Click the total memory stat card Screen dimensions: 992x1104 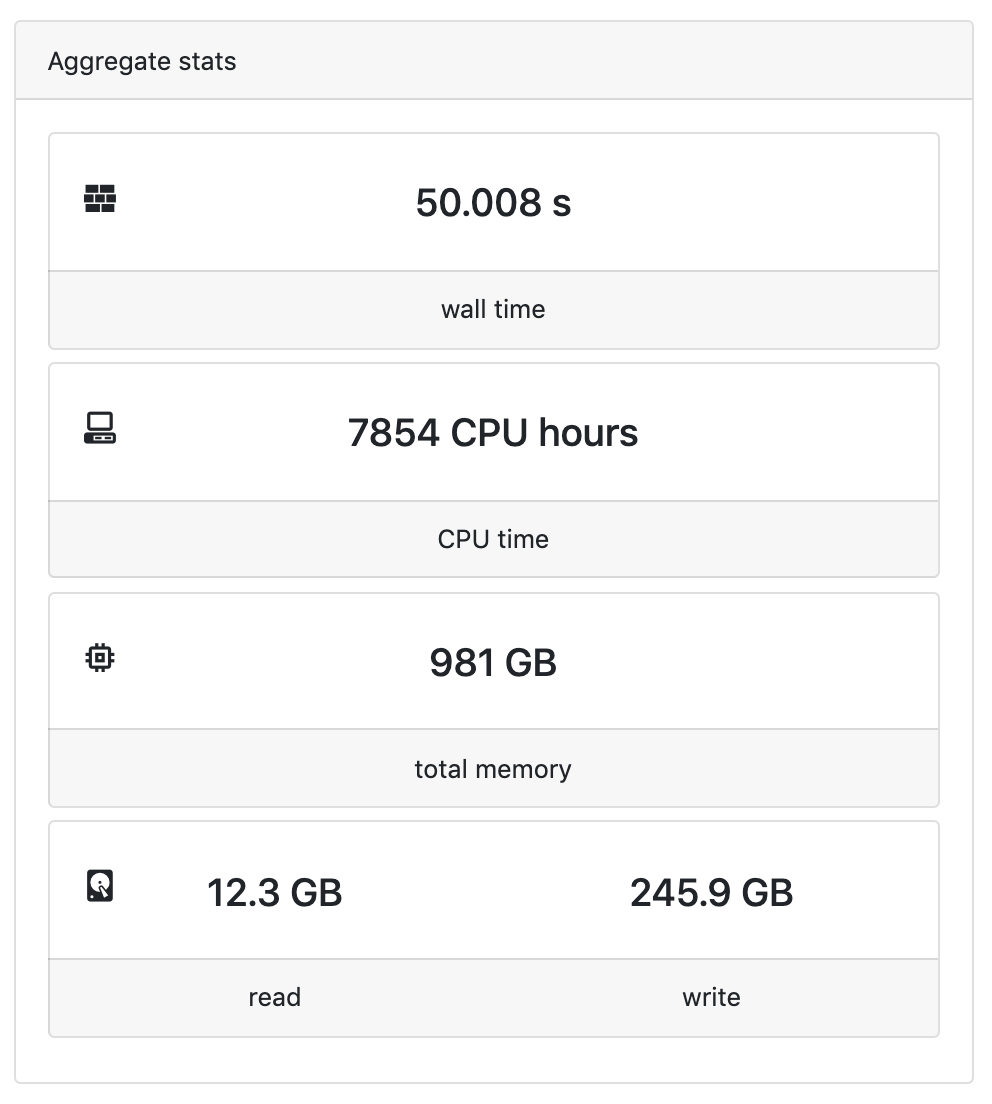coord(493,700)
